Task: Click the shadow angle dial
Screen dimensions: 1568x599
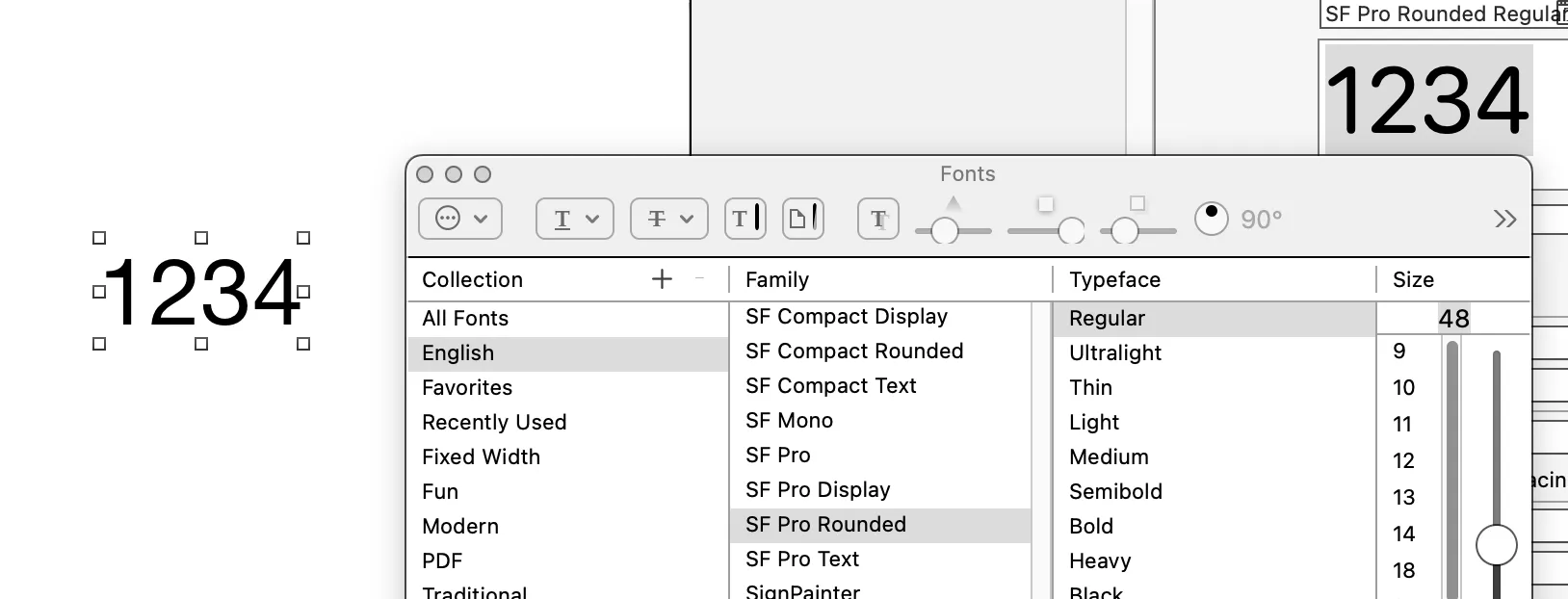Action: pyautogui.click(x=1212, y=219)
